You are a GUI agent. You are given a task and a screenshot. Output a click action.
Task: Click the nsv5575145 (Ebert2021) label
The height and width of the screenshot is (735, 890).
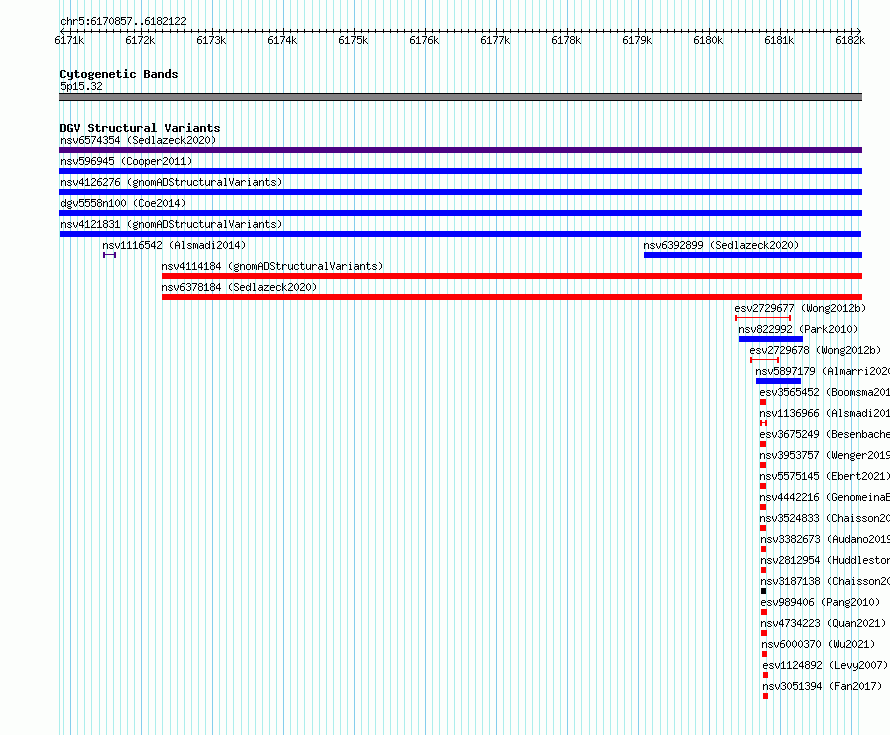point(824,476)
